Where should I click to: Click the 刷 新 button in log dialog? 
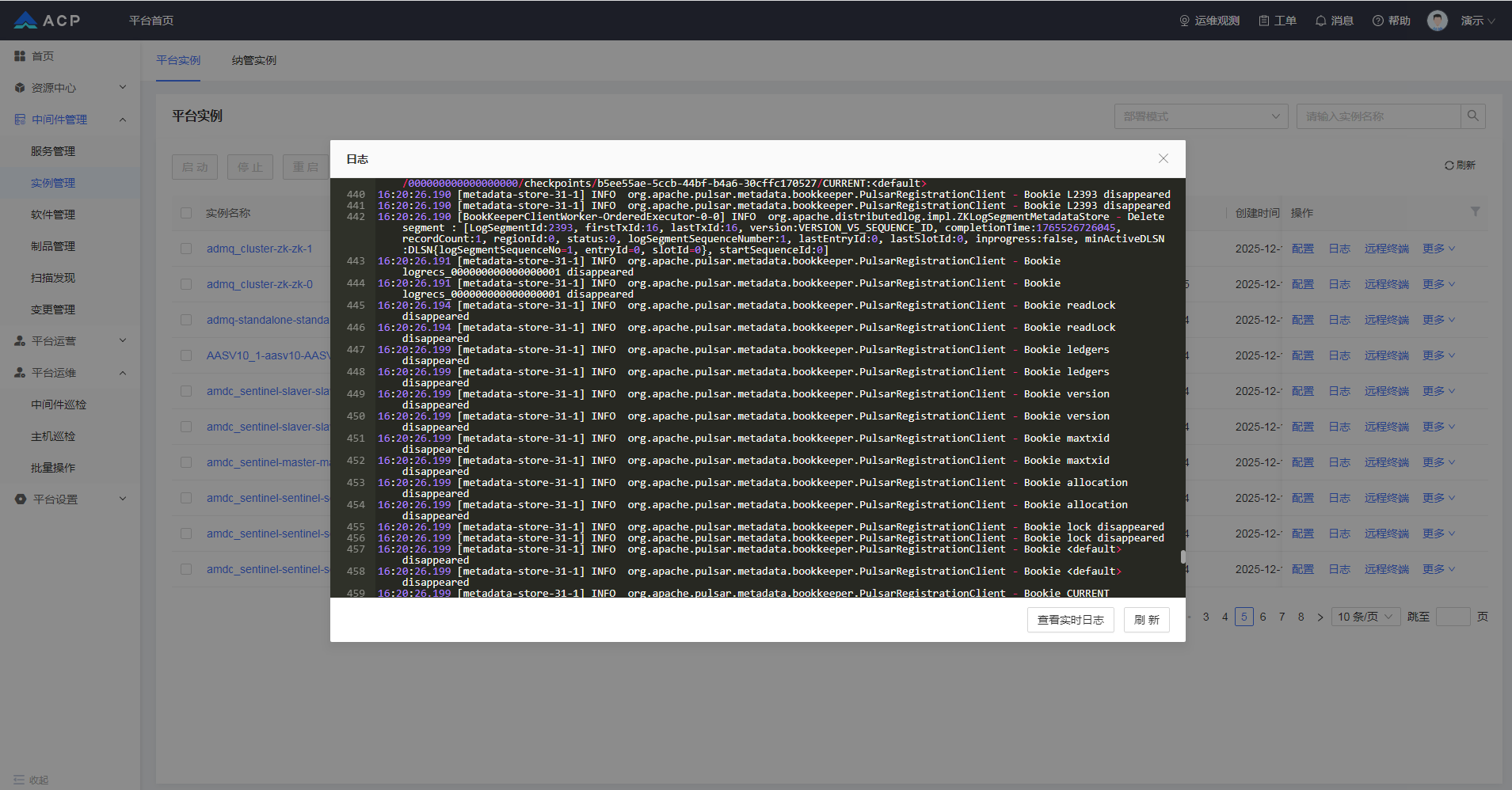(x=1147, y=620)
